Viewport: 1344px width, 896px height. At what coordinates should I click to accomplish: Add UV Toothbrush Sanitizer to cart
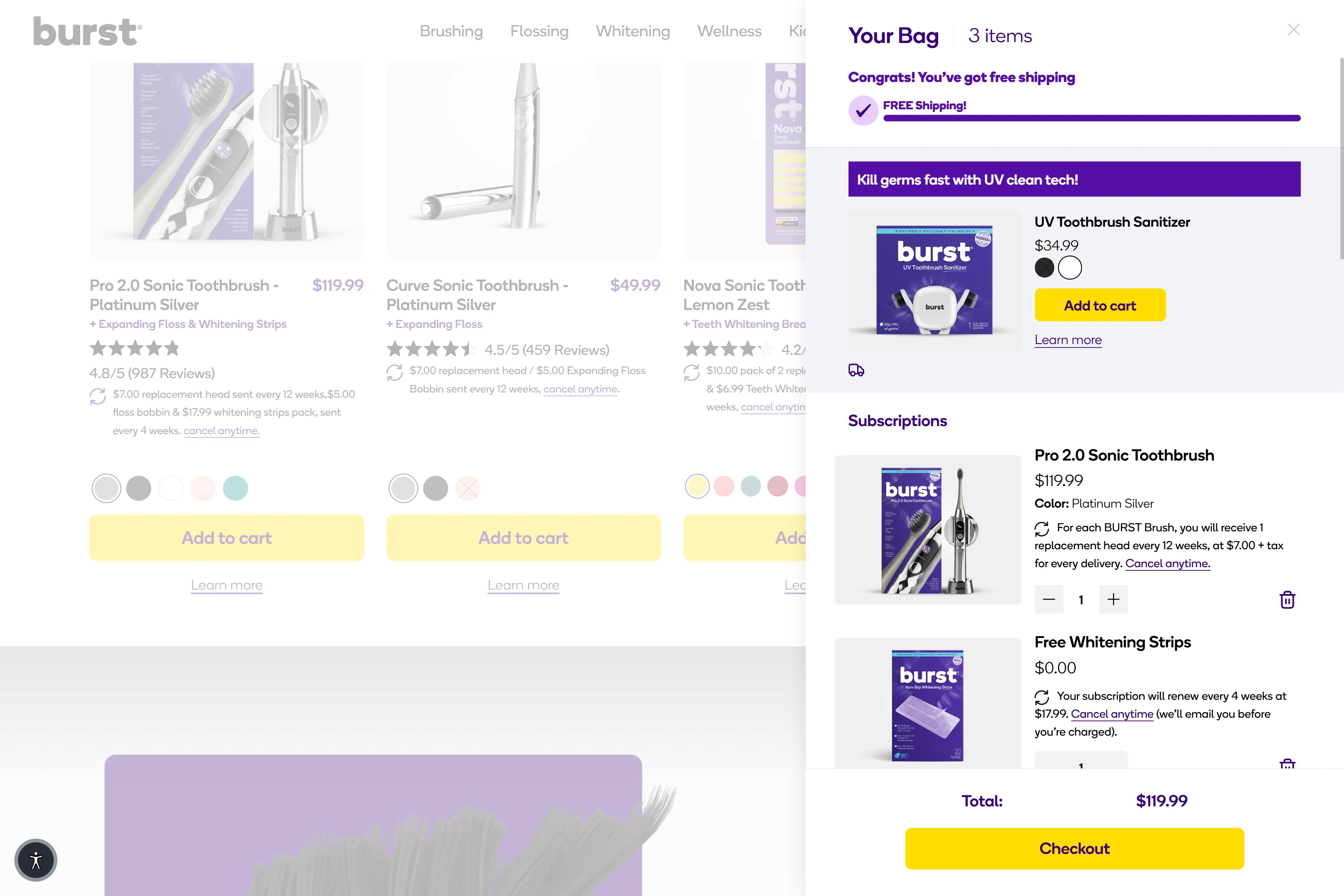click(x=1100, y=305)
